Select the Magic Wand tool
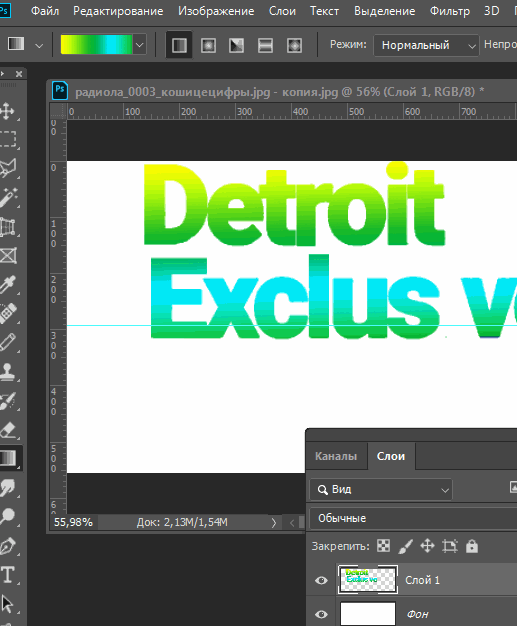This screenshot has height=626, width=517. pyautogui.click(x=8, y=197)
